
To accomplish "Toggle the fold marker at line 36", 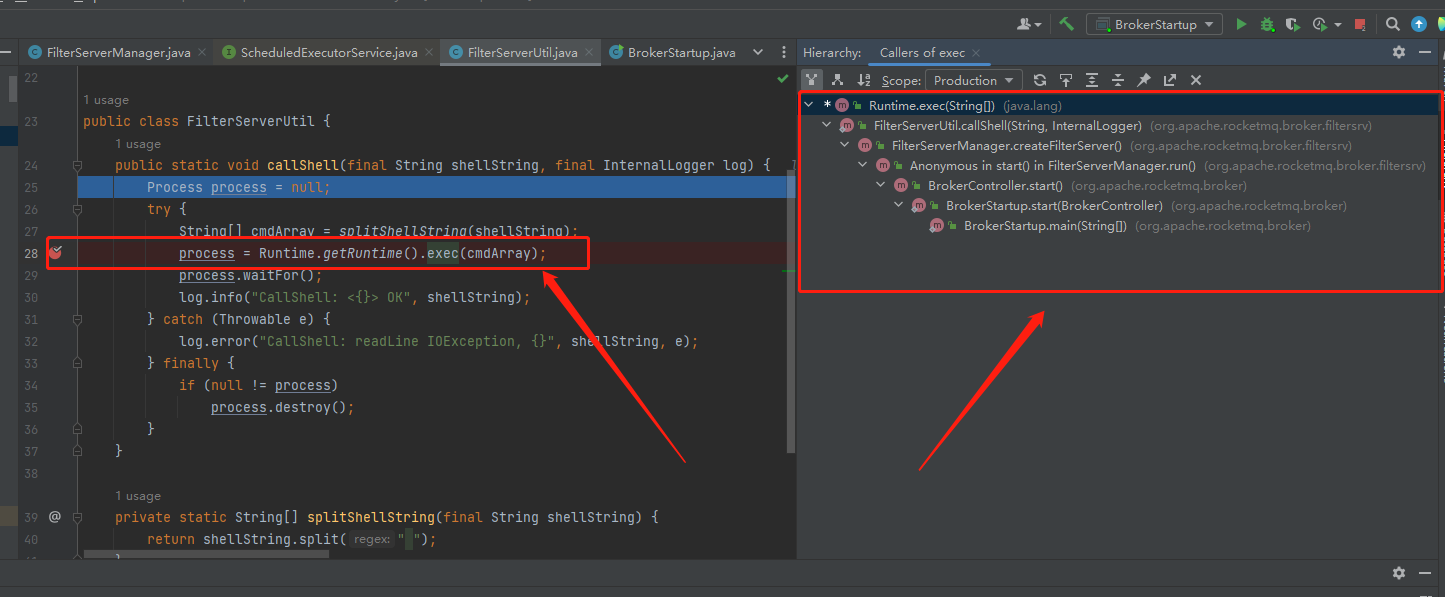I will point(77,429).
